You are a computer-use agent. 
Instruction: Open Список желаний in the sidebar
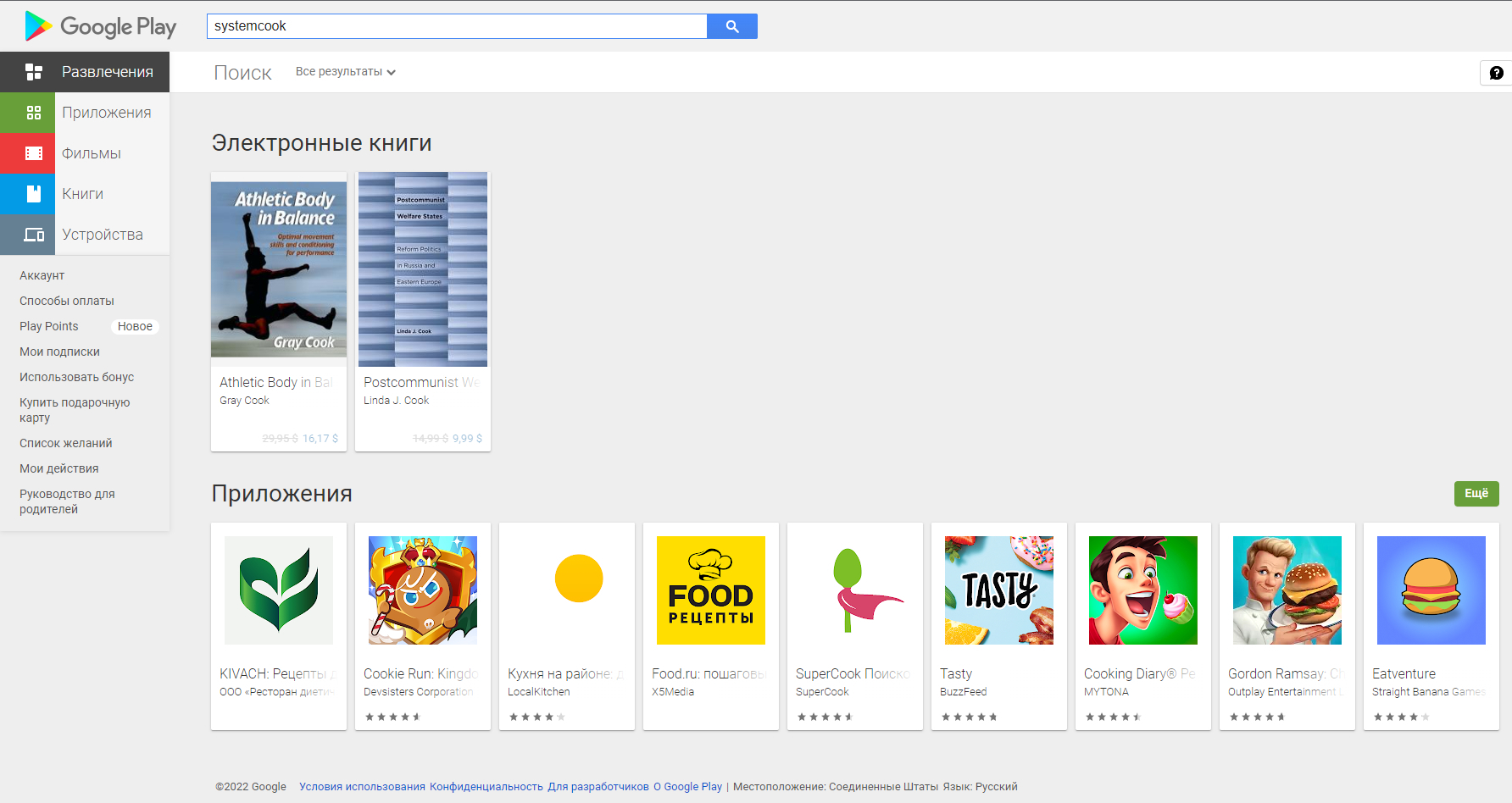pyautogui.click(x=66, y=443)
